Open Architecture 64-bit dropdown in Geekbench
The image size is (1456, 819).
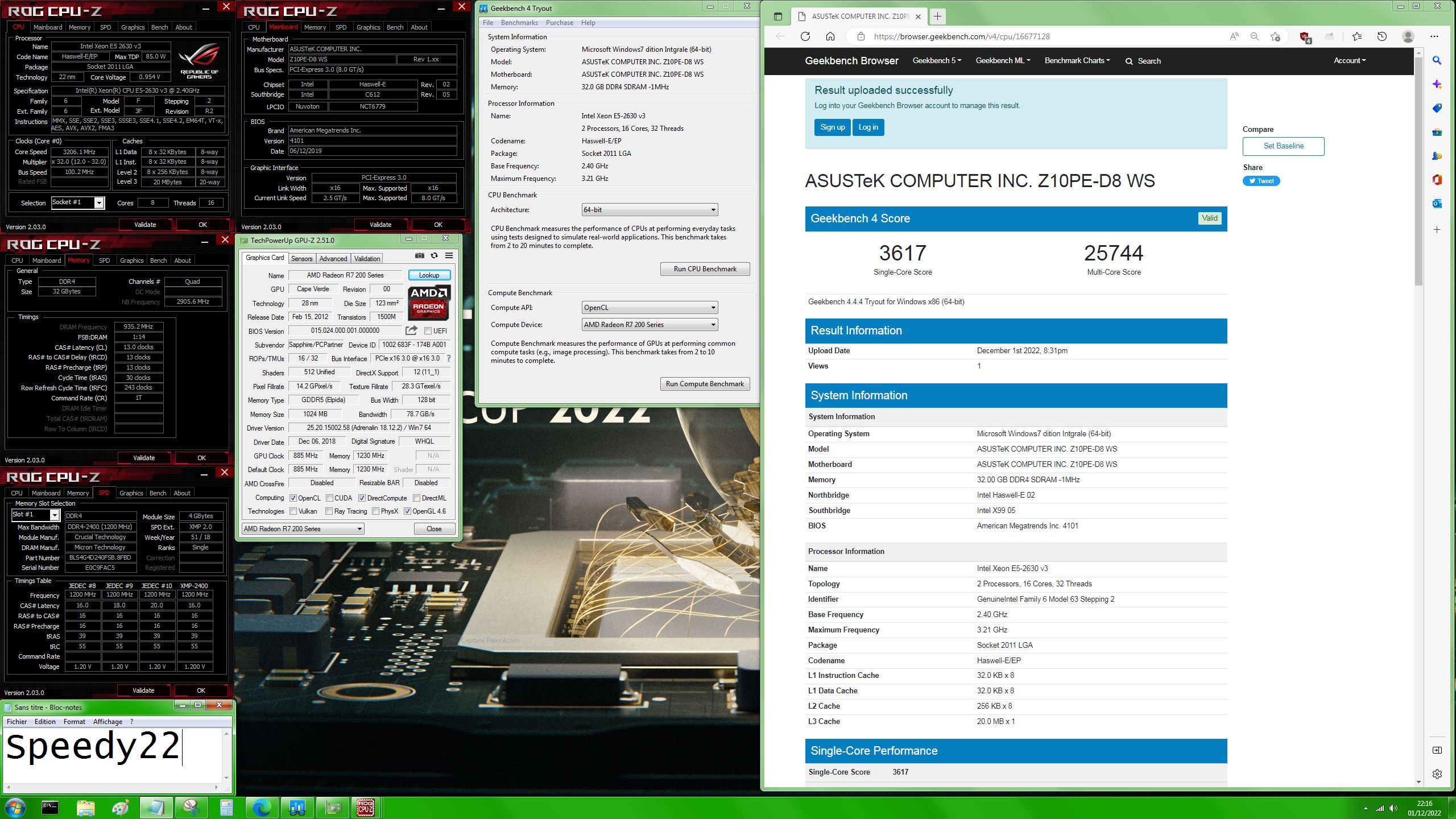(x=650, y=210)
